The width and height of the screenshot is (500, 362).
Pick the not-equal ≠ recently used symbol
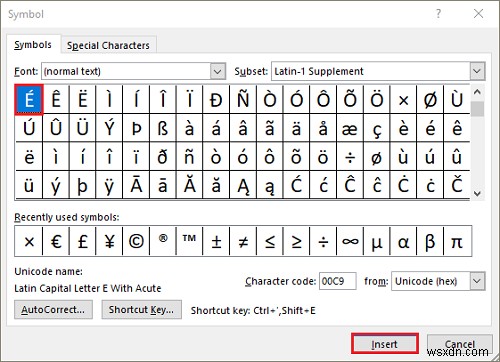243,241
